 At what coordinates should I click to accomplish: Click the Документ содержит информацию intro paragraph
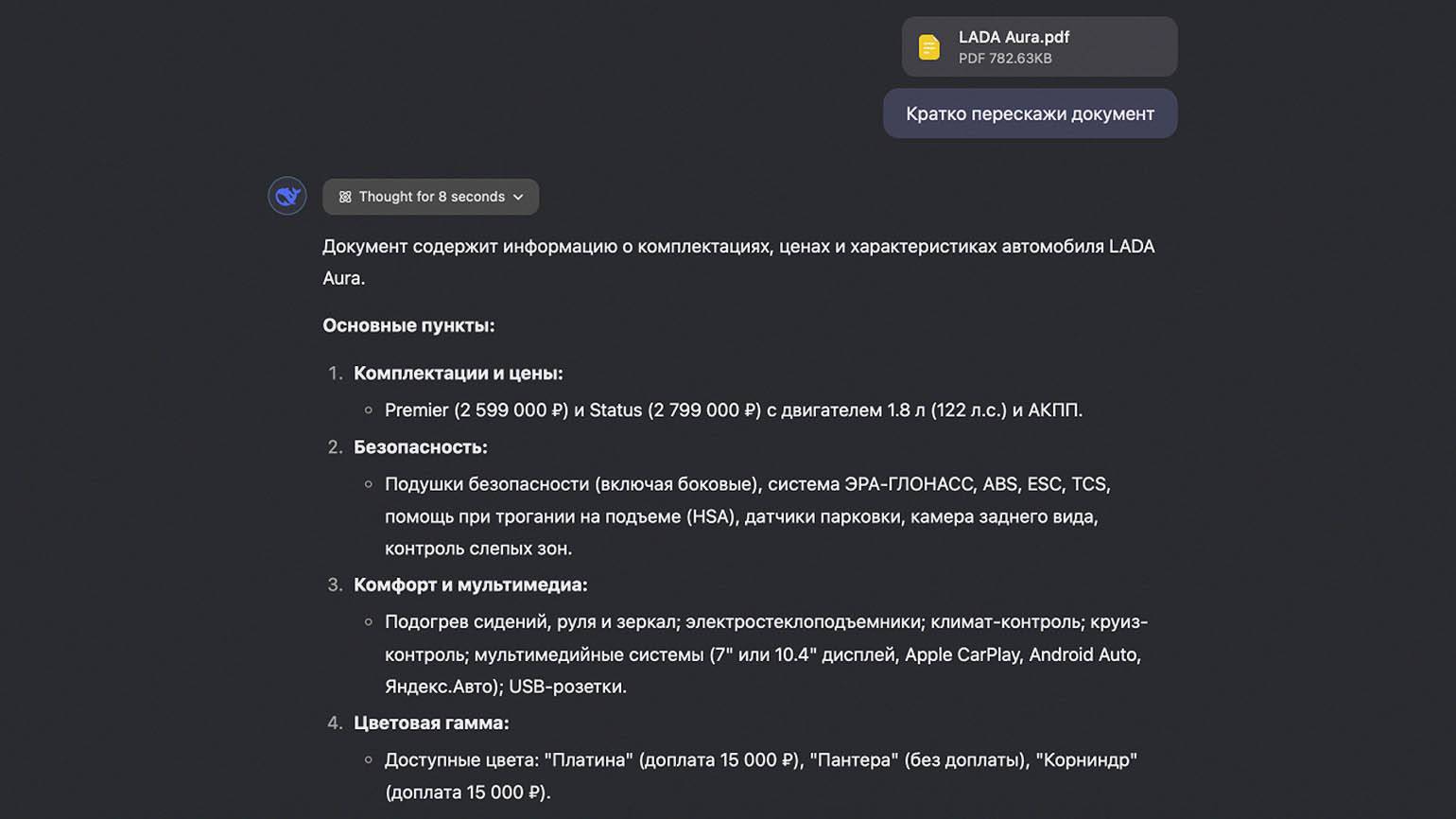click(x=738, y=262)
